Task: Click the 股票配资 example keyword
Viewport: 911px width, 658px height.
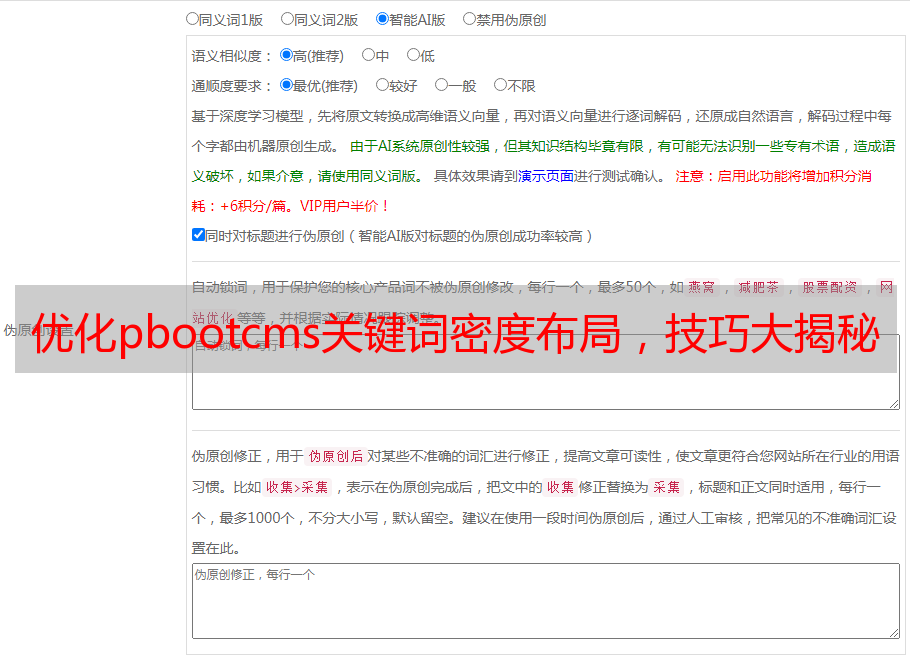Action: point(830,287)
